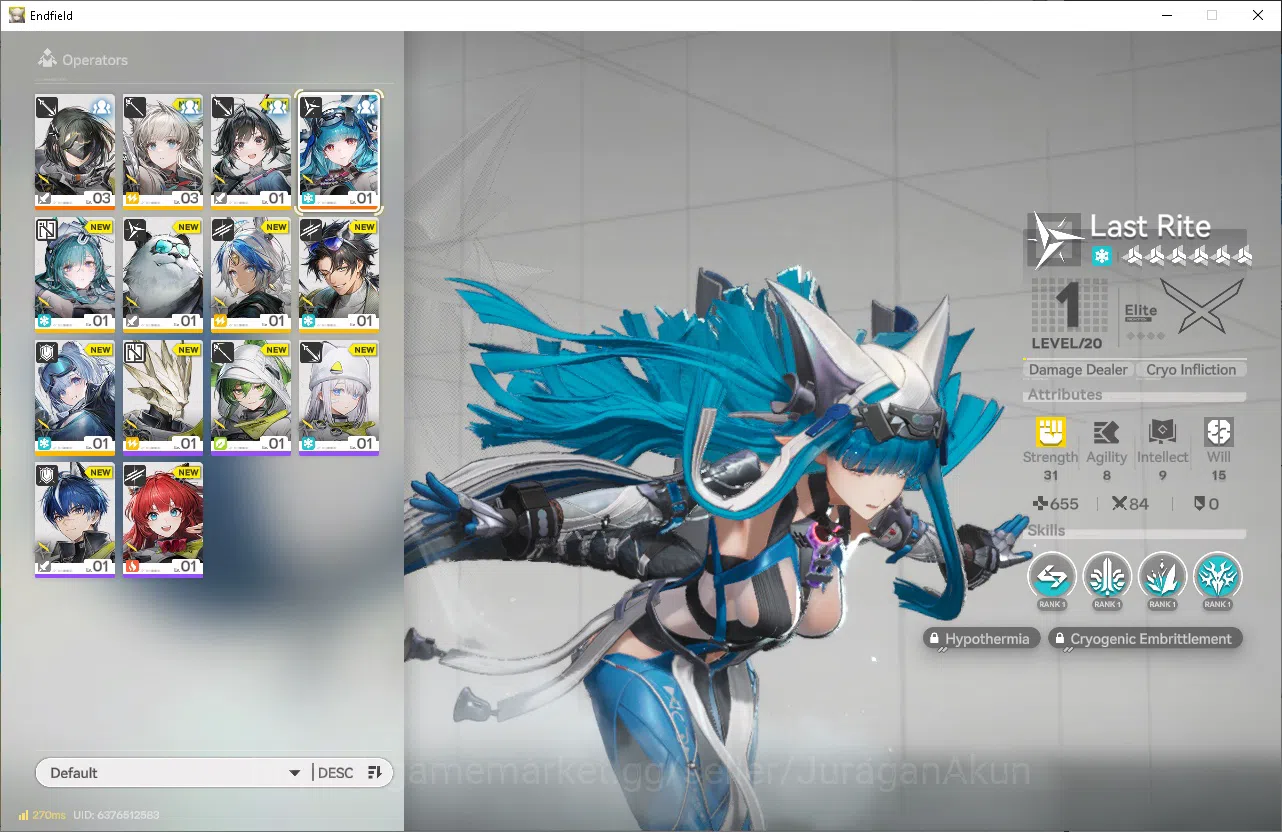Click the attack swords icon beside 84
The image size is (1282, 832).
click(1119, 504)
